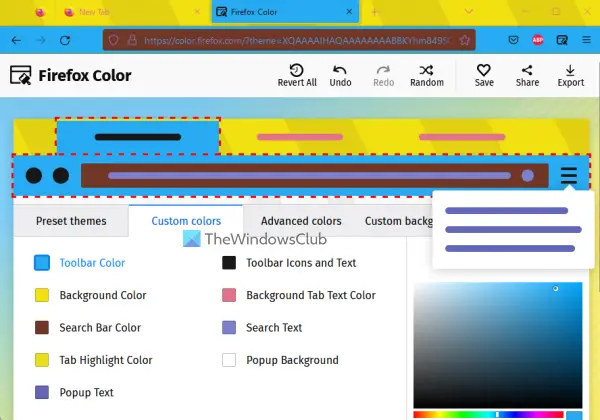Switch to the Advanced colors tab

pyautogui.click(x=301, y=221)
